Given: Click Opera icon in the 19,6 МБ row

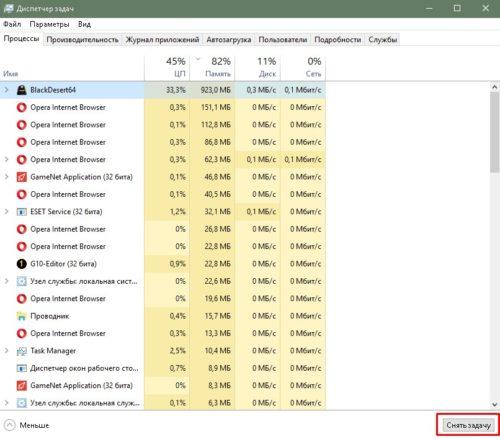Looking at the screenshot, I should [x=22, y=298].
